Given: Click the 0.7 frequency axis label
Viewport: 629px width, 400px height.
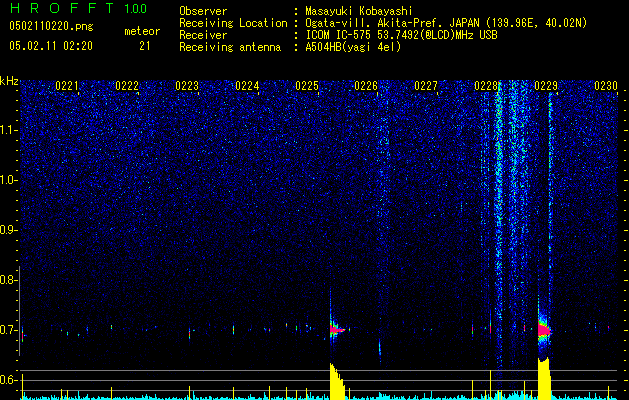Looking at the screenshot, I should click(x=7, y=330).
